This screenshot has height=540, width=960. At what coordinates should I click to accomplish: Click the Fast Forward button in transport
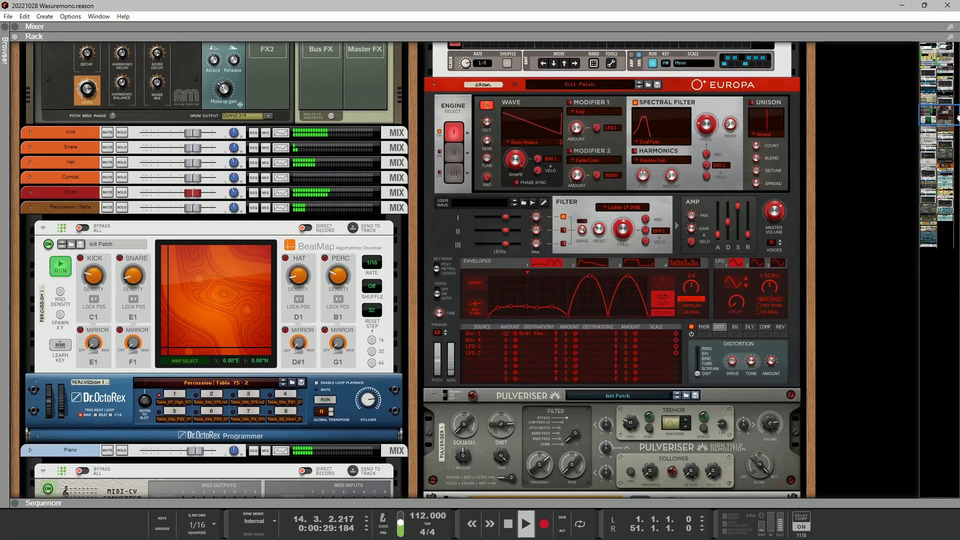(x=489, y=524)
